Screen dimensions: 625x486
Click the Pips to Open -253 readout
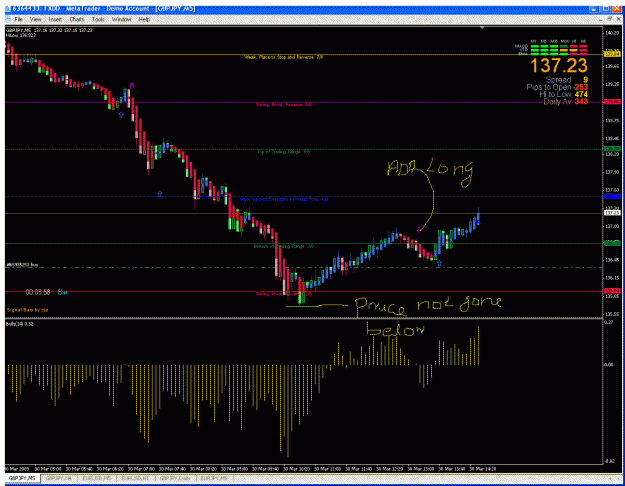point(557,87)
